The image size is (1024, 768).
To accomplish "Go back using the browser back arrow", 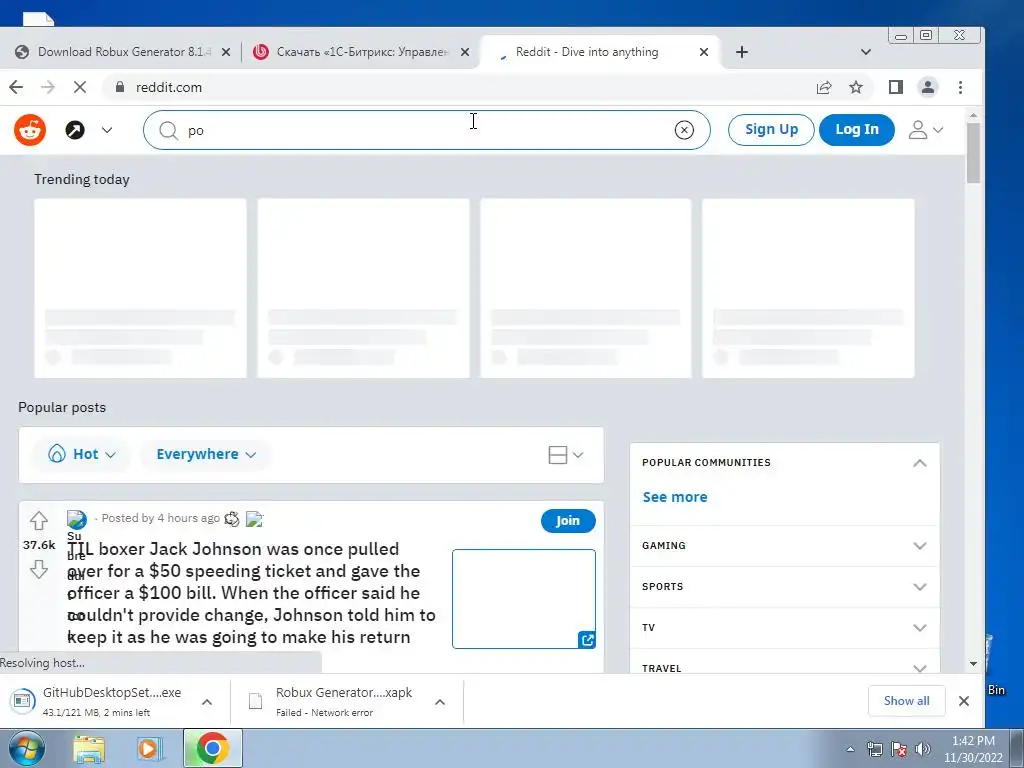I will [16, 87].
